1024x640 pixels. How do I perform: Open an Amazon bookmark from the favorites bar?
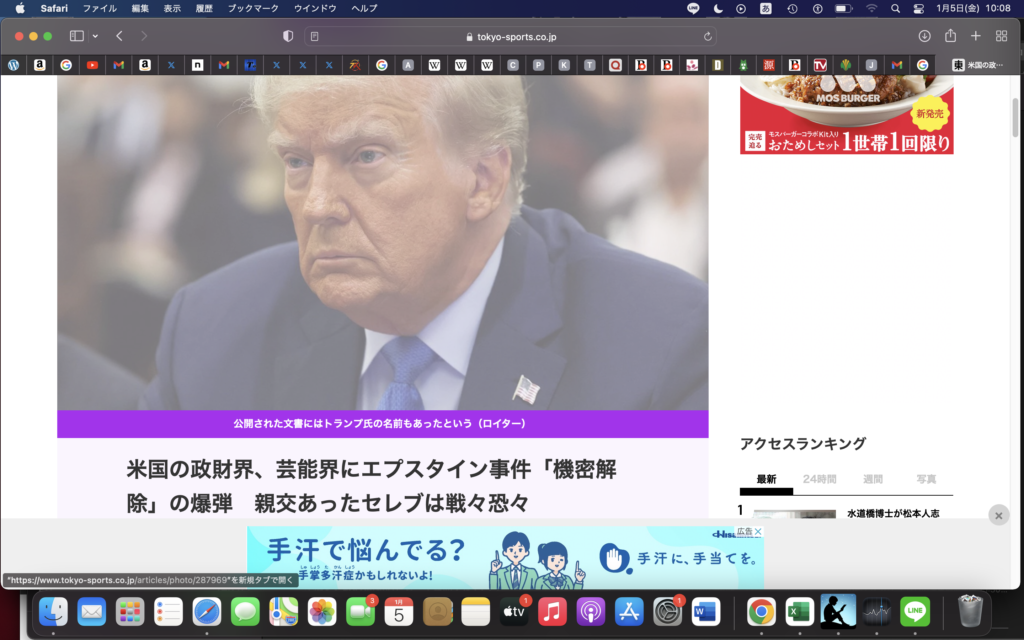point(39,65)
